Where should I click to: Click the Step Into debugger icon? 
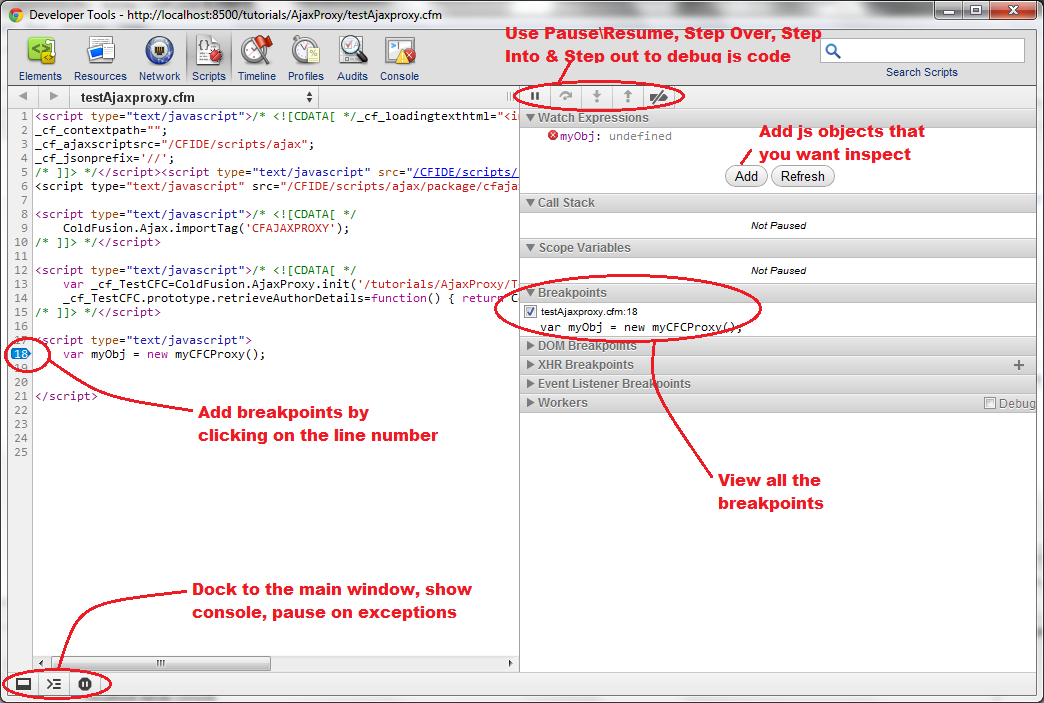click(597, 97)
